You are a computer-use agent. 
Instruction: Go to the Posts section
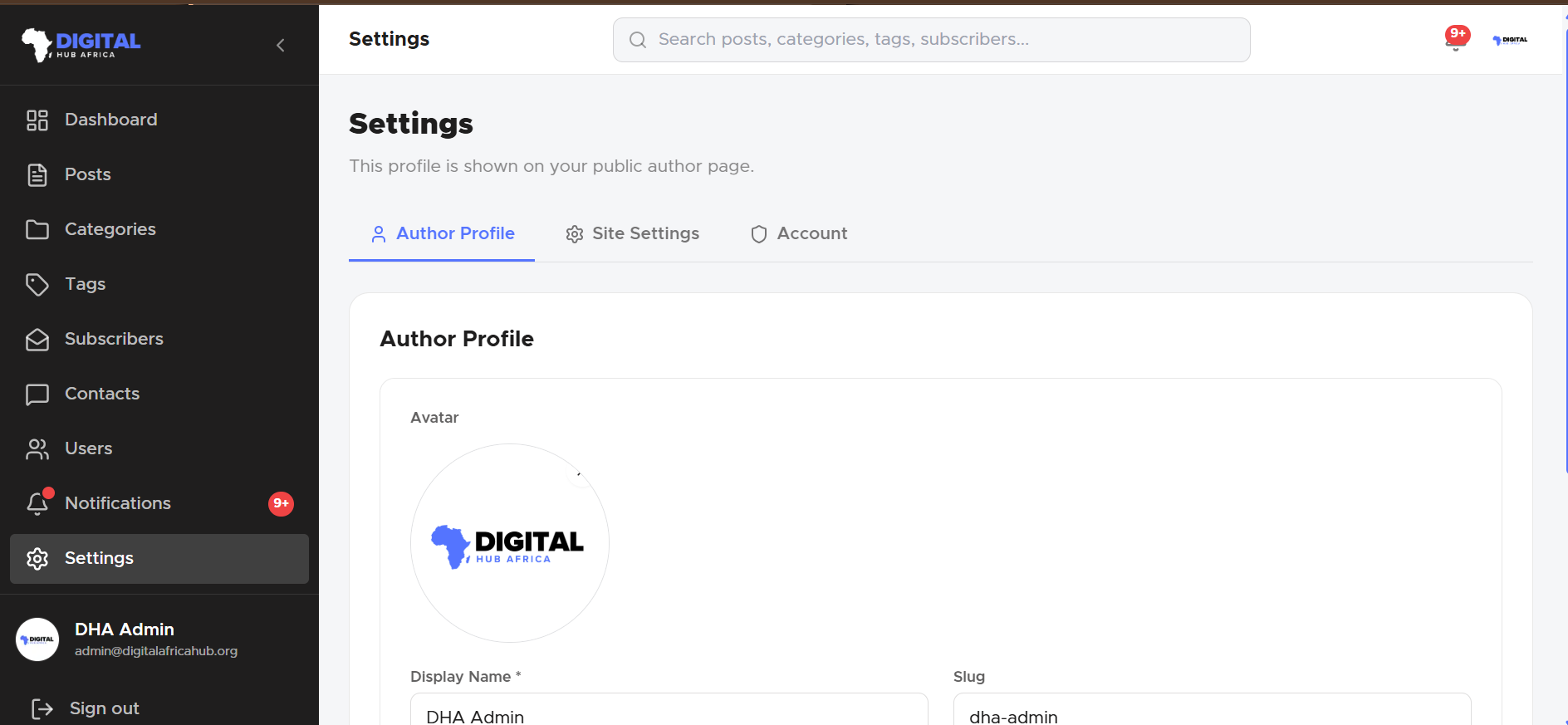[x=159, y=174]
